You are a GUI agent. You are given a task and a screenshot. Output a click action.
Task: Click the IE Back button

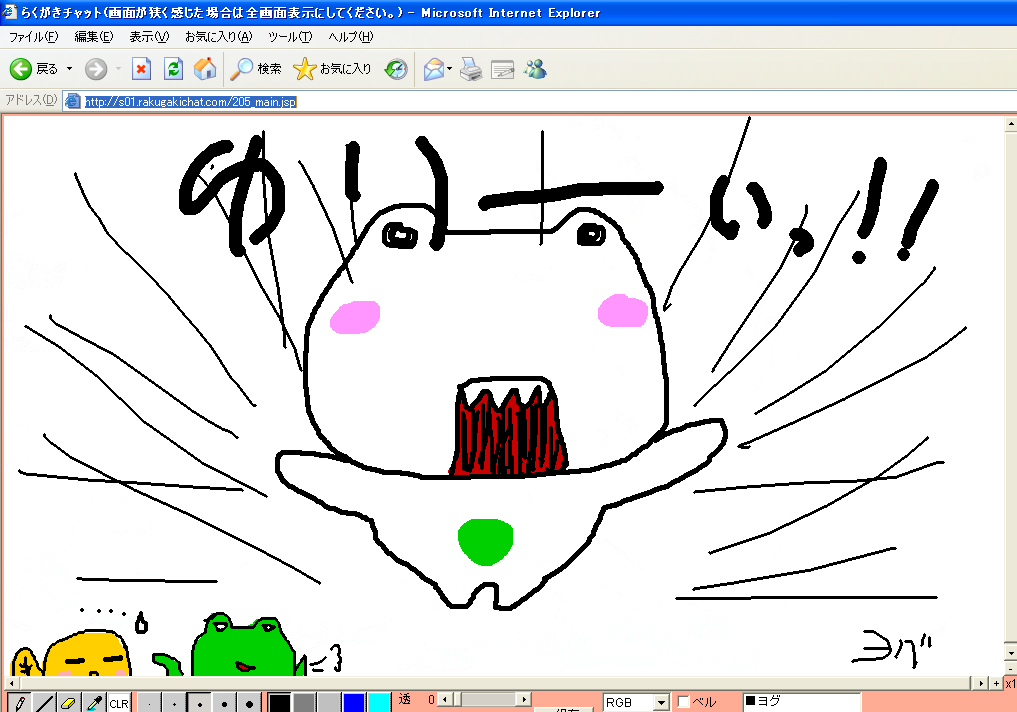34,69
